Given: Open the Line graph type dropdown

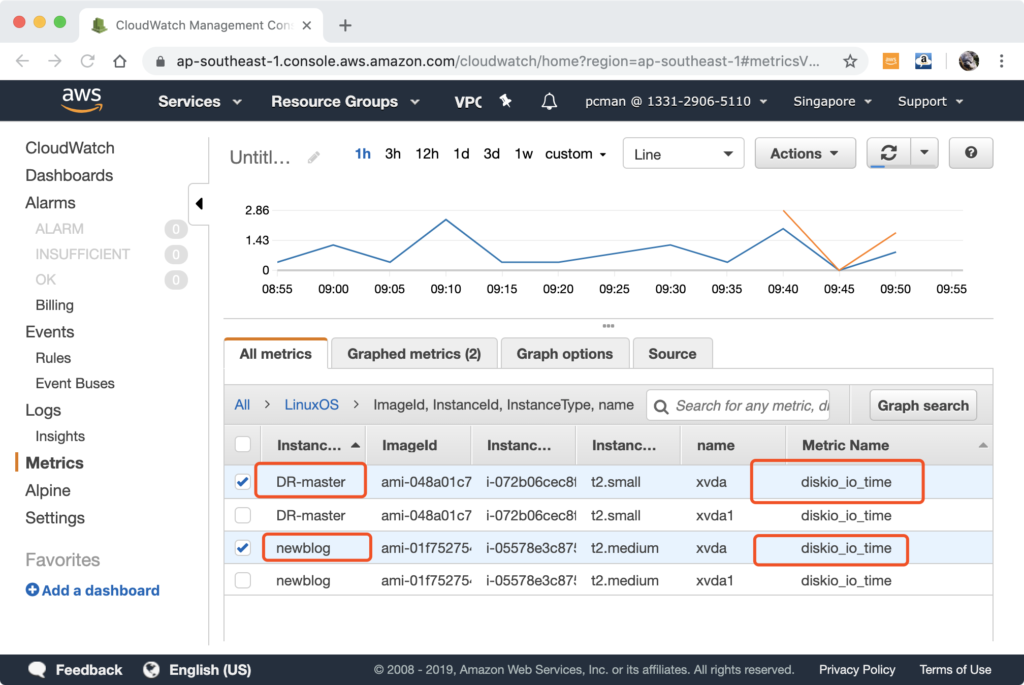Looking at the screenshot, I should click(x=683, y=154).
